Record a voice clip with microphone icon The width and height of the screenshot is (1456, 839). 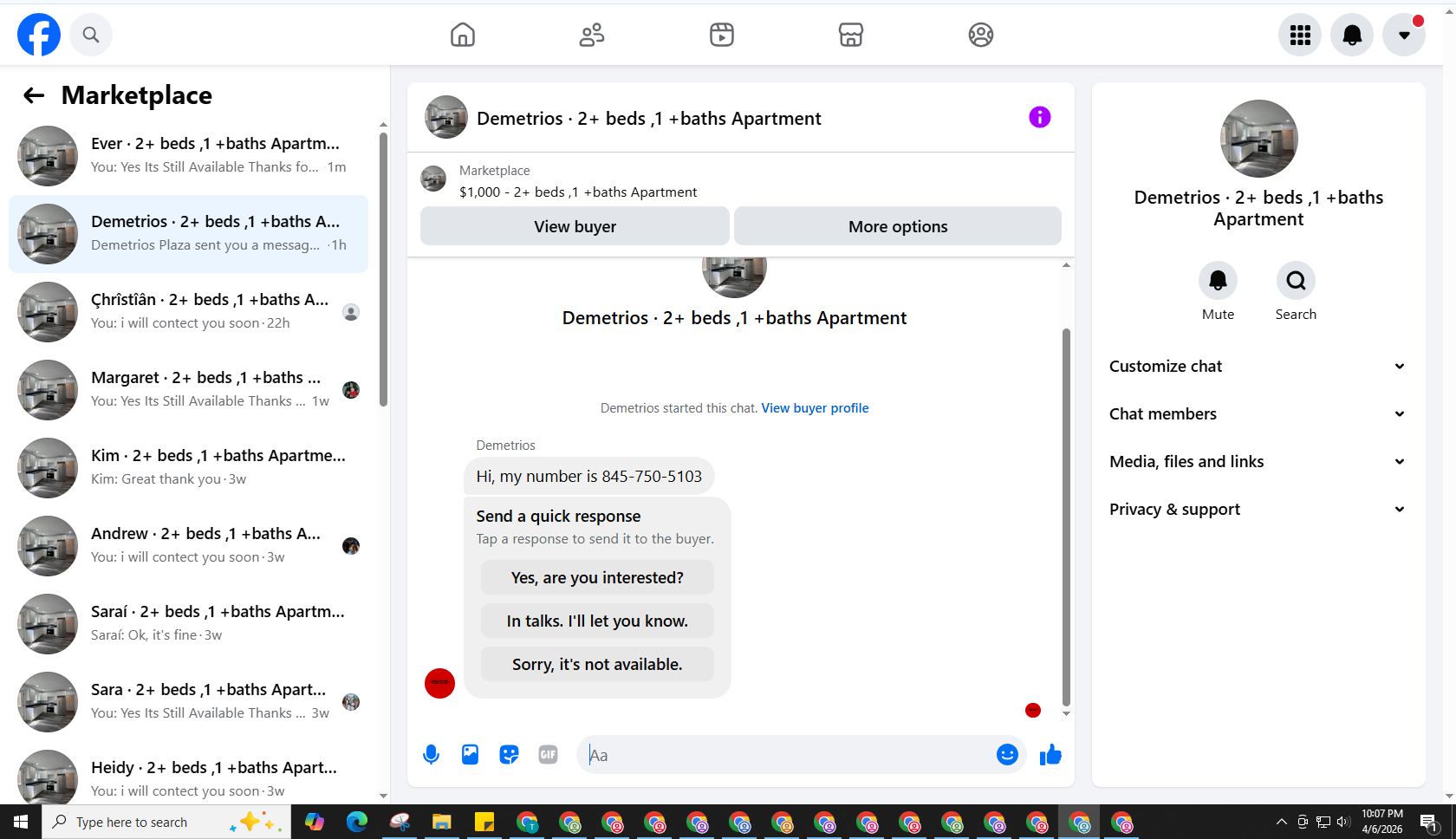[x=431, y=755]
